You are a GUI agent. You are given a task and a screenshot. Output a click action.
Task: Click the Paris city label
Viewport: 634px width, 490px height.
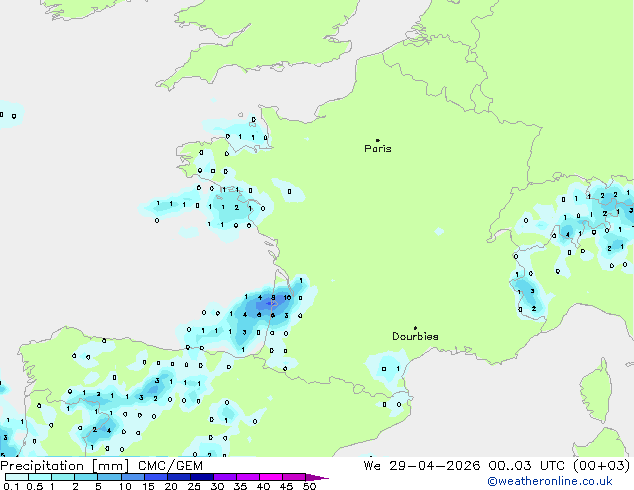click(378, 149)
